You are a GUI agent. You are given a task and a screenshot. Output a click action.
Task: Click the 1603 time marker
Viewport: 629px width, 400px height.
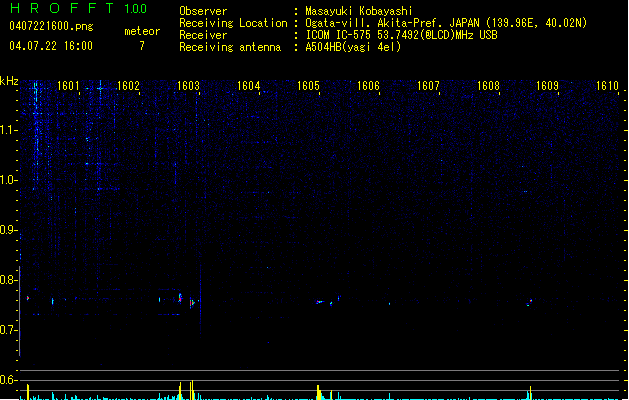[x=188, y=86]
